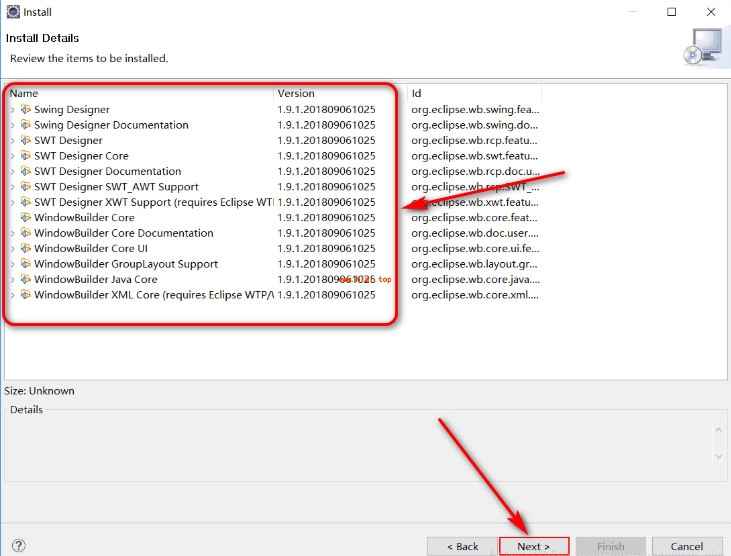Click the id 'org.eclipse.wb.swing.do...'
The width and height of the screenshot is (731, 556).
[475, 125]
